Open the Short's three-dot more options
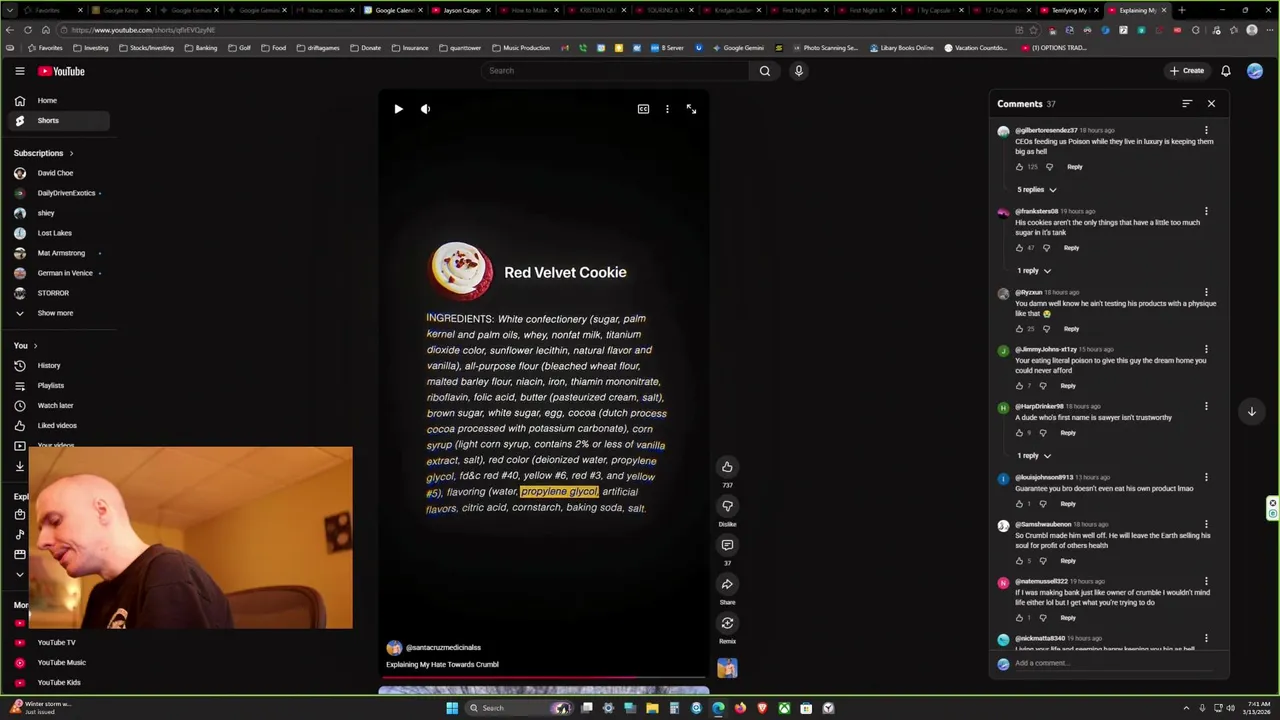Image resolution: width=1280 pixels, height=720 pixels. pos(667,109)
